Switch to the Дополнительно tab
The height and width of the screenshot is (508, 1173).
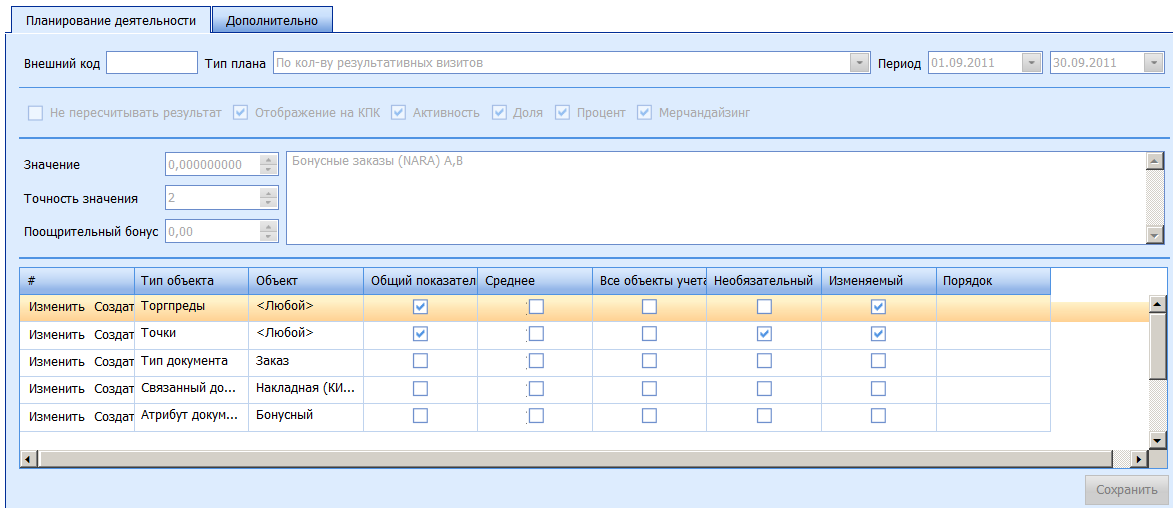pos(272,20)
